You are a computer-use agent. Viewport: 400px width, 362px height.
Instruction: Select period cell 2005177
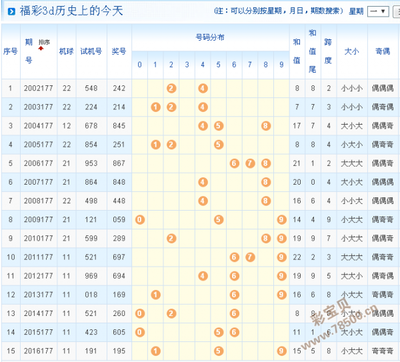pyautogui.click(x=38, y=145)
